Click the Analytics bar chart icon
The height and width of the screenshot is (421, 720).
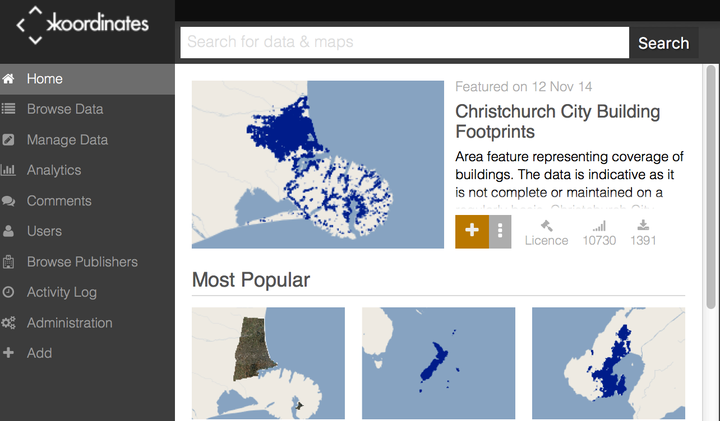tap(8, 170)
